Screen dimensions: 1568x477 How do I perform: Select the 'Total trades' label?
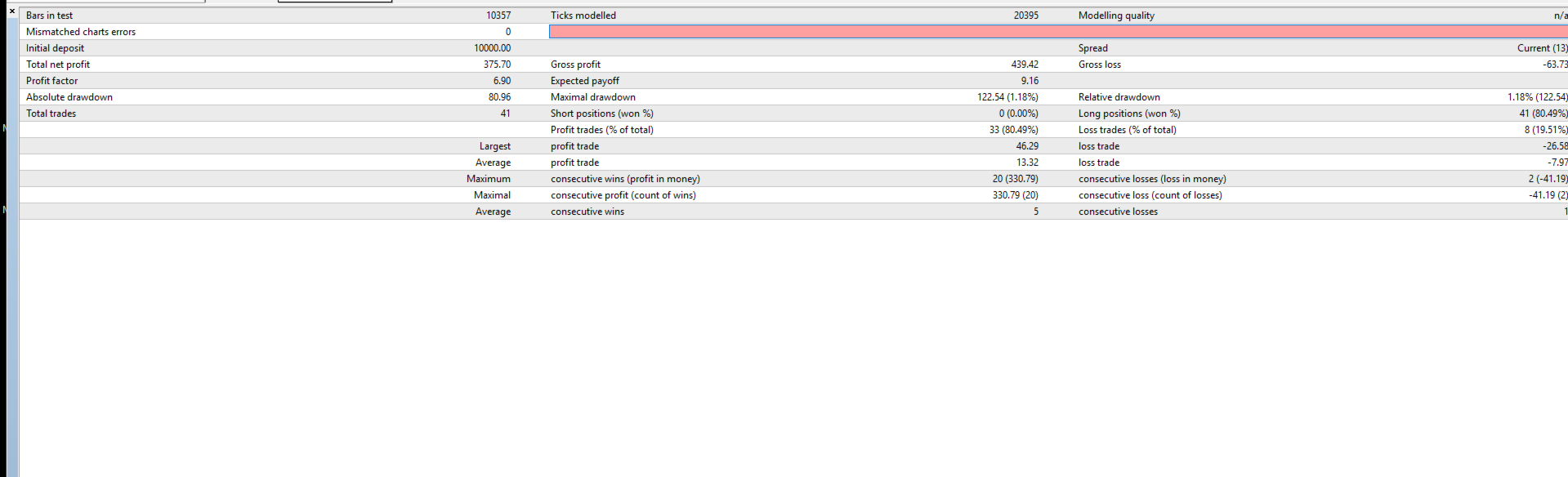click(x=51, y=114)
